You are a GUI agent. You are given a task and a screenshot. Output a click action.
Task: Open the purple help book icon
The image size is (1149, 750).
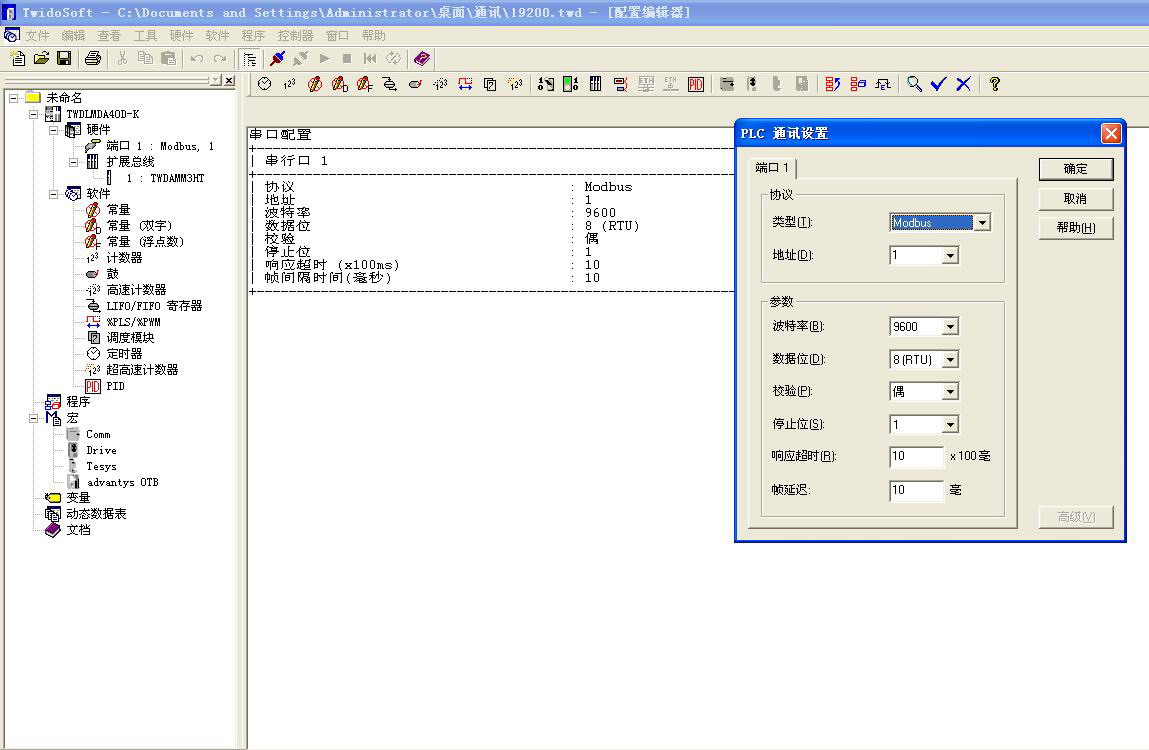(422, 59)
